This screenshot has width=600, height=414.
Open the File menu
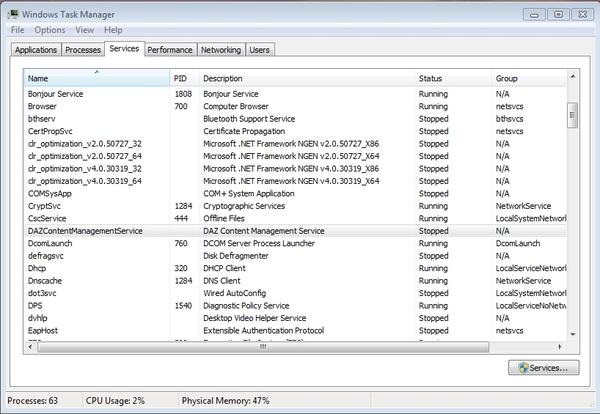click(x=18, y=30)
